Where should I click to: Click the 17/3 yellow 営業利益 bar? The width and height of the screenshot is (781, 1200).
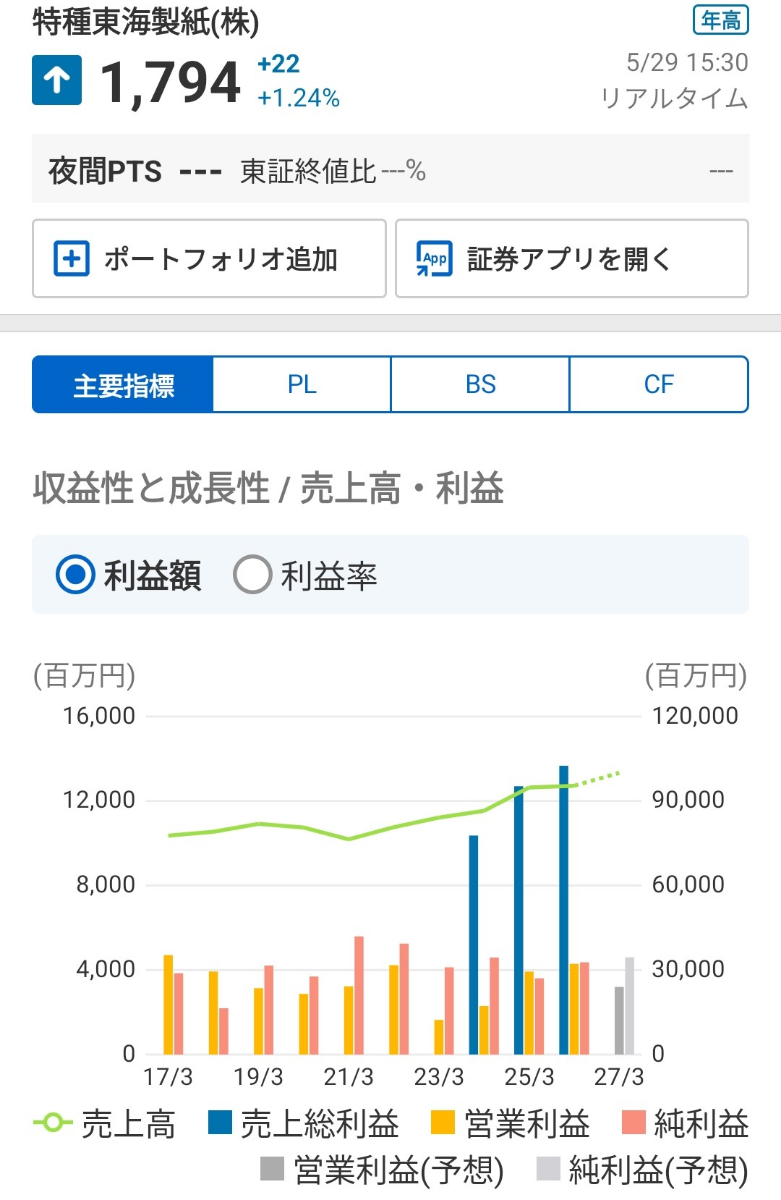pyautogui.click(x=168, y=1004)
